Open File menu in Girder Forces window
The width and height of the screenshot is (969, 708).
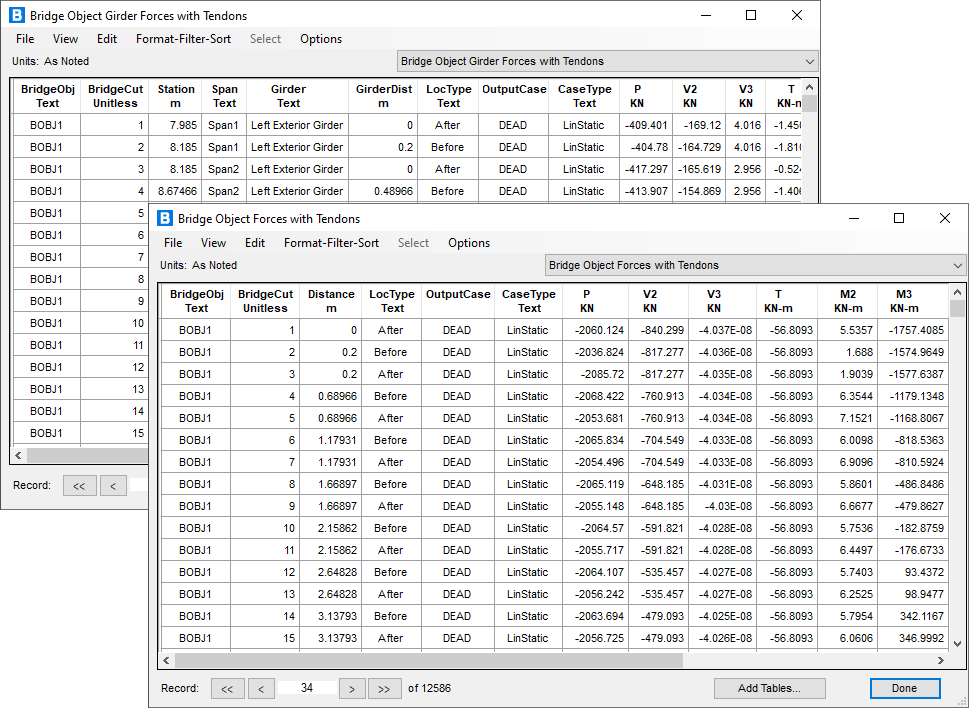click(x=25, y=39)
